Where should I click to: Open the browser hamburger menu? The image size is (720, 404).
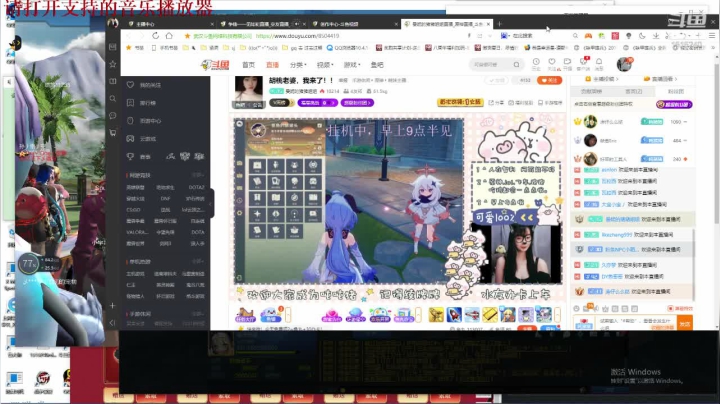click(712, 35)
